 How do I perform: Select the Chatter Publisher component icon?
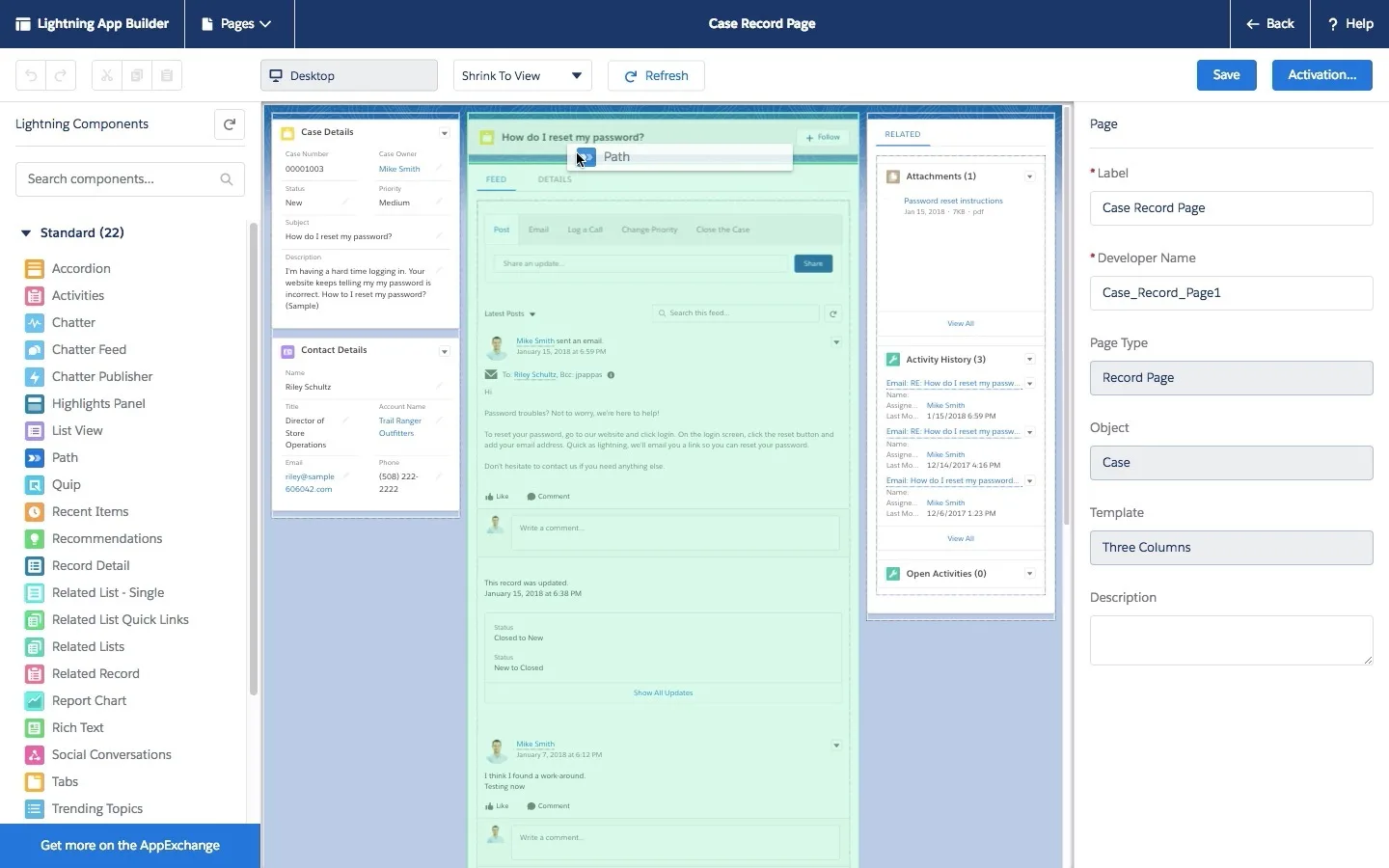coord(34,377)
